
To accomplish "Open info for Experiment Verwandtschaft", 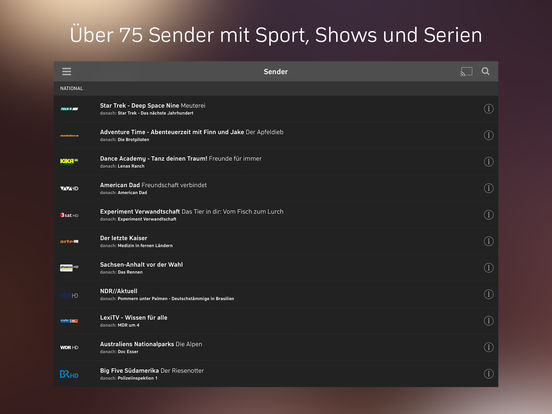I will point(488,215).
